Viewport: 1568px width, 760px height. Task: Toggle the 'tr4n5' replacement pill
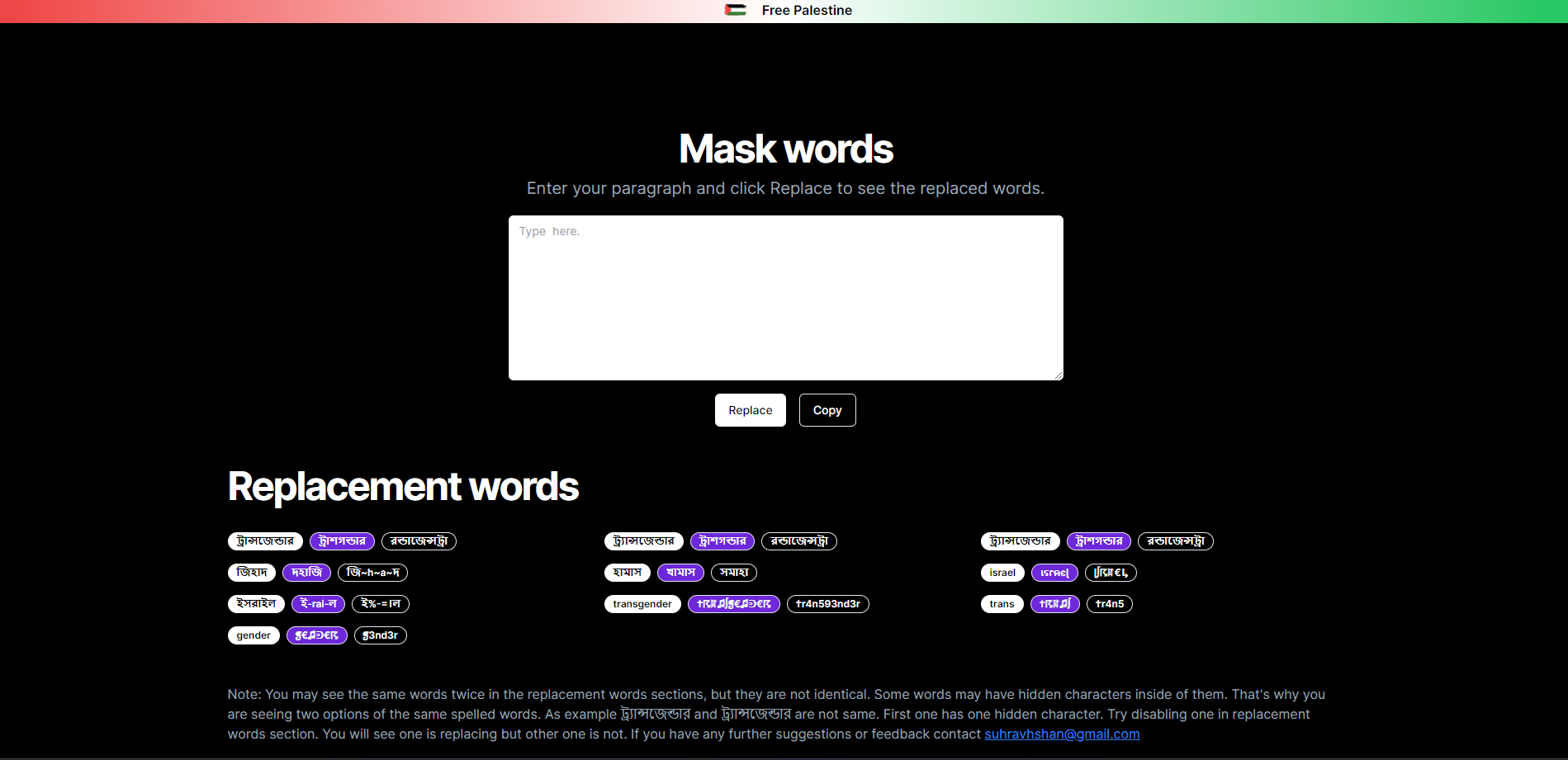(x=1110, y=603)
